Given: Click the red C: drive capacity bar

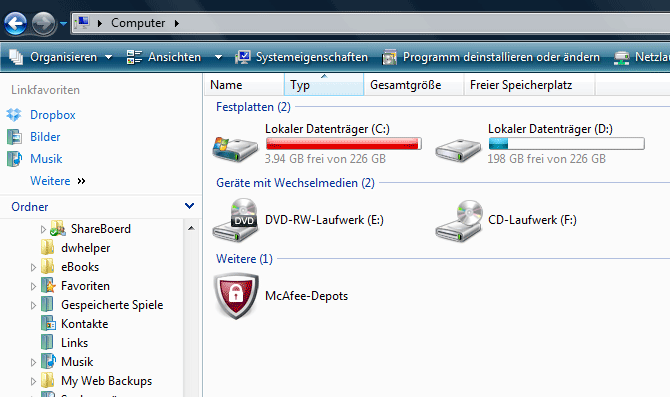Looking at the screenshot, I should pos(344,144).
